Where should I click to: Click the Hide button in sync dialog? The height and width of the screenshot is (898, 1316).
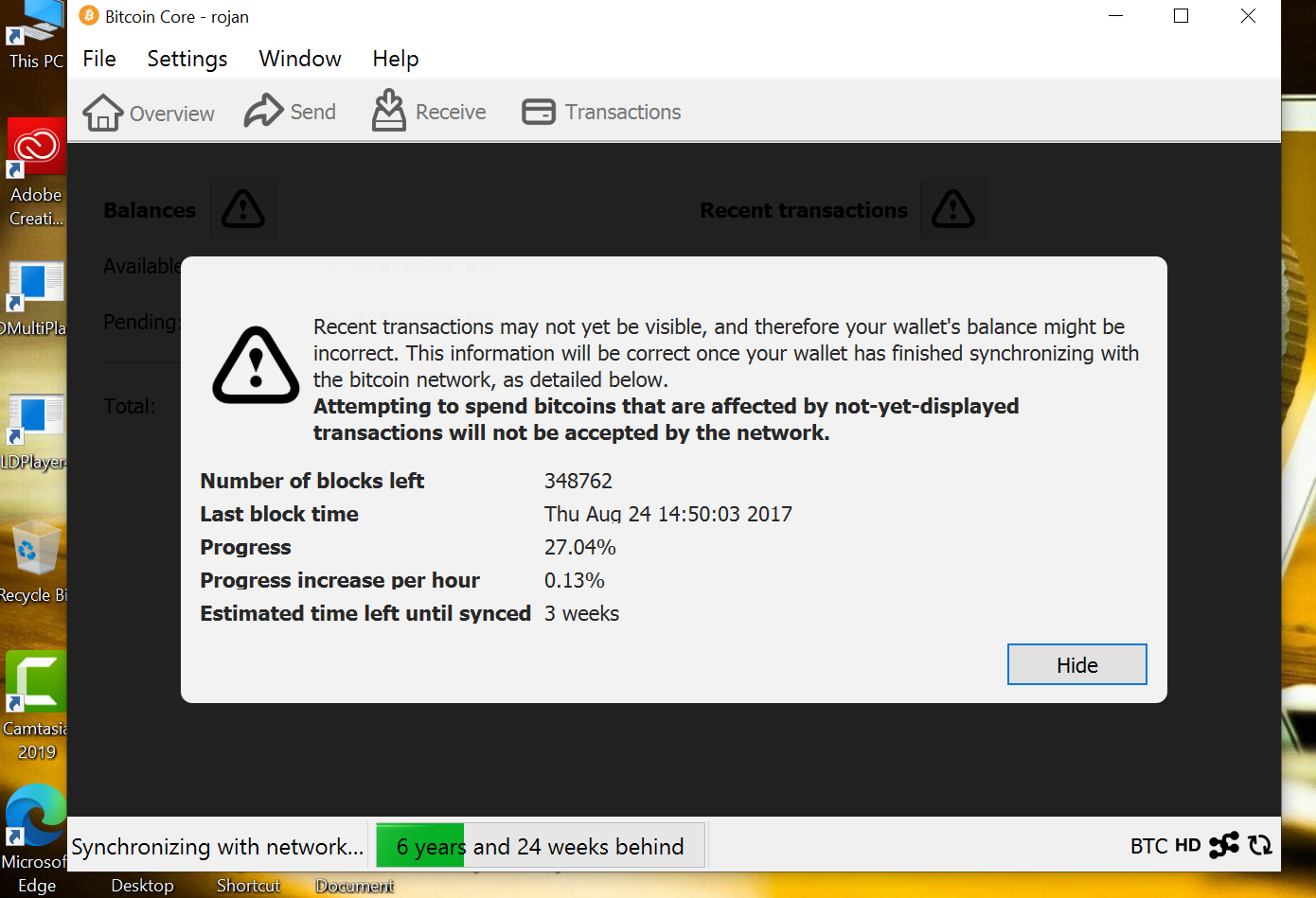[1077, 664]
